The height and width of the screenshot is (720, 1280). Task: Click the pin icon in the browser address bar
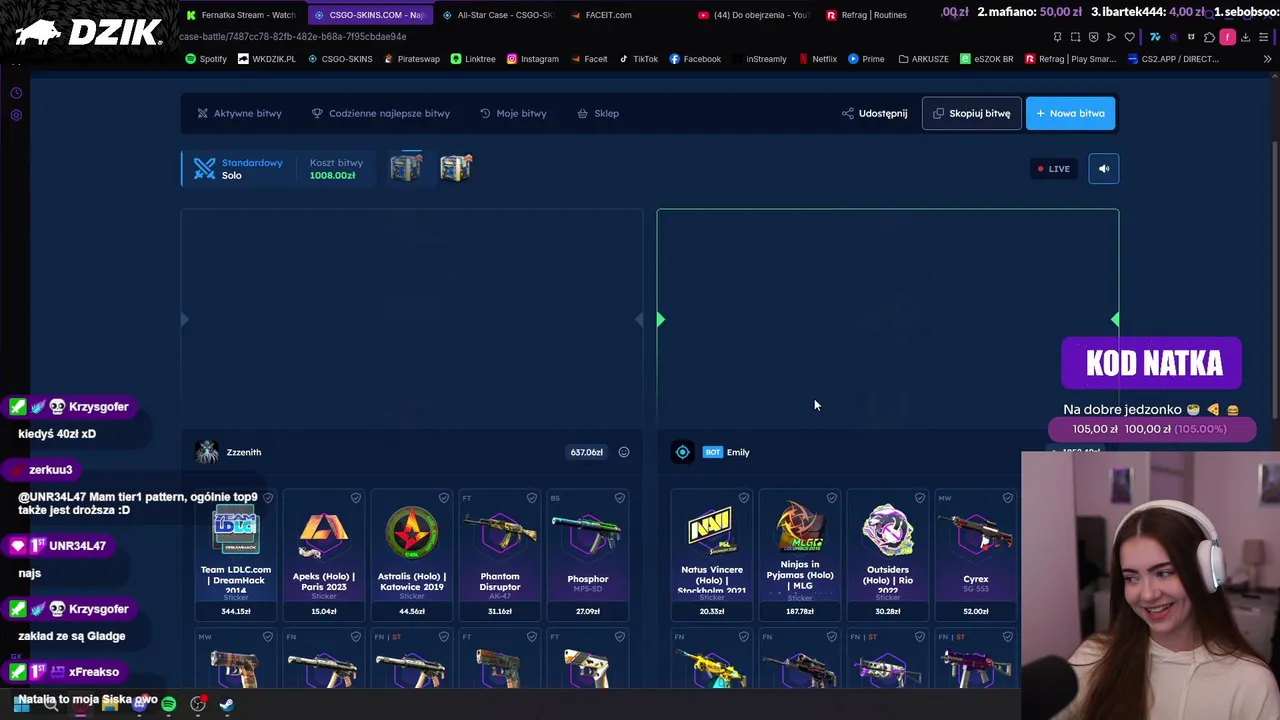click(1057, 37)
